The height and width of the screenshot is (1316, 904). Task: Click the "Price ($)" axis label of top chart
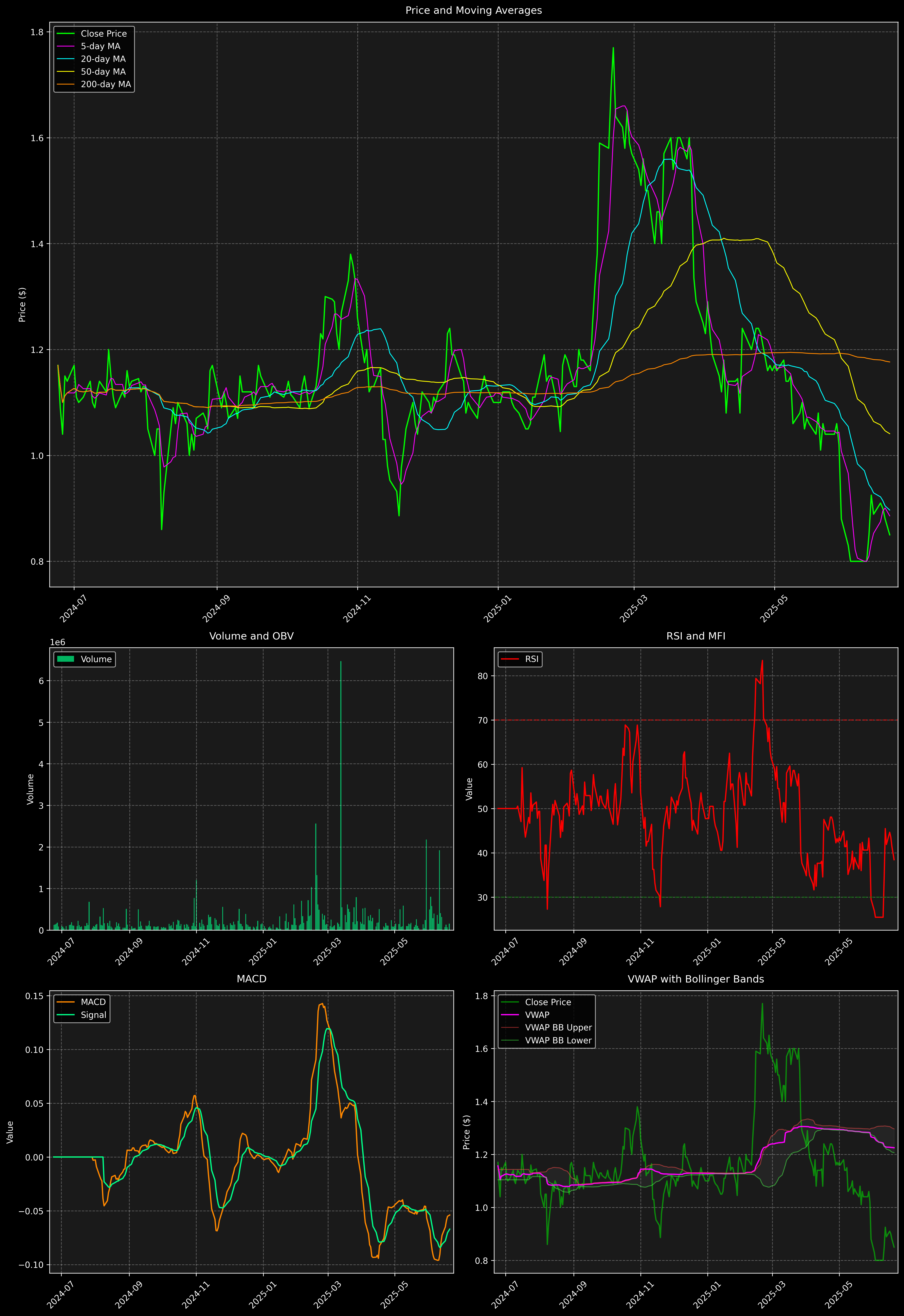(x=22, y=305)
